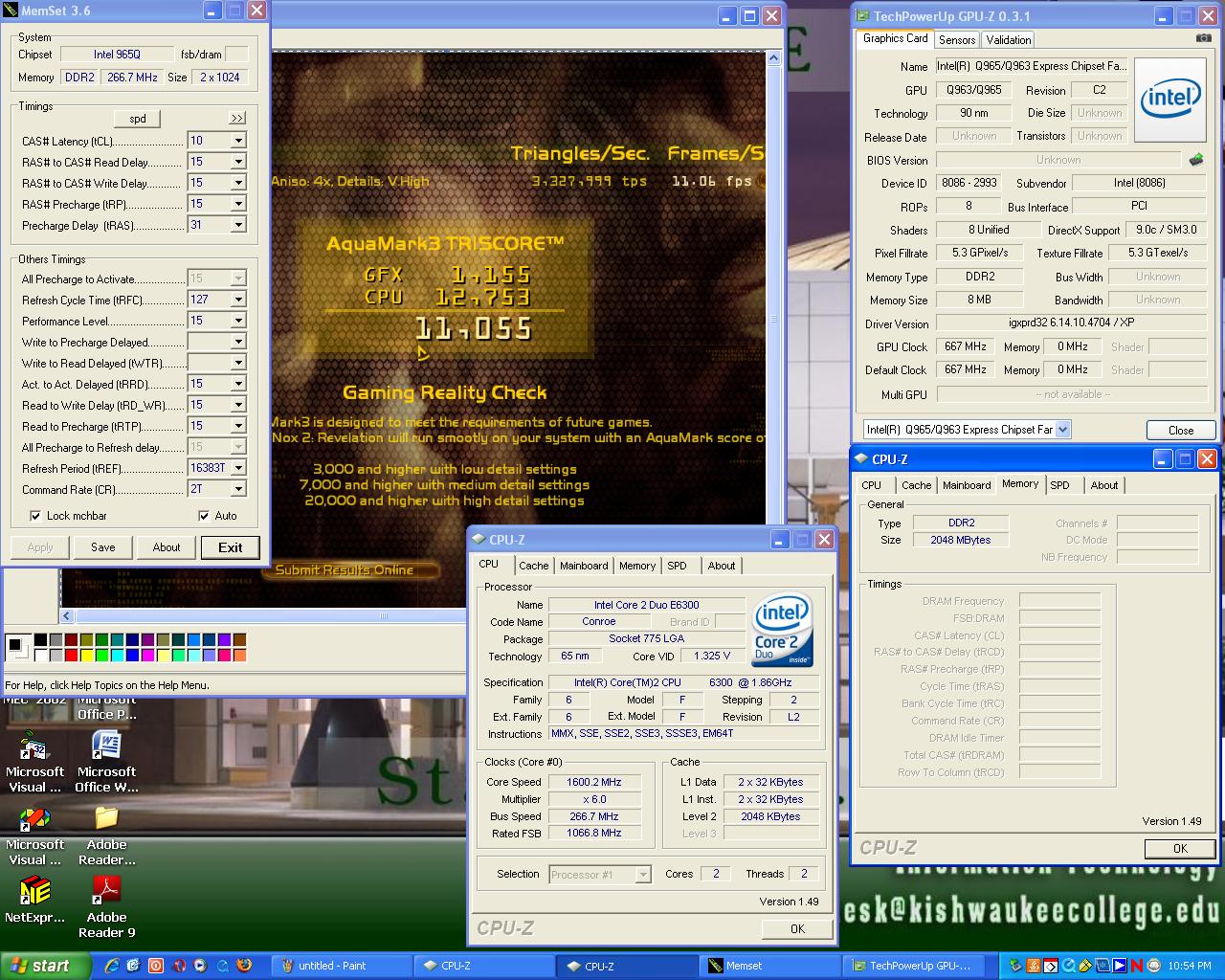Toggle the Auto checkbox in MemSet
This screenshot has height=980, width=1225.
(203, 516)
